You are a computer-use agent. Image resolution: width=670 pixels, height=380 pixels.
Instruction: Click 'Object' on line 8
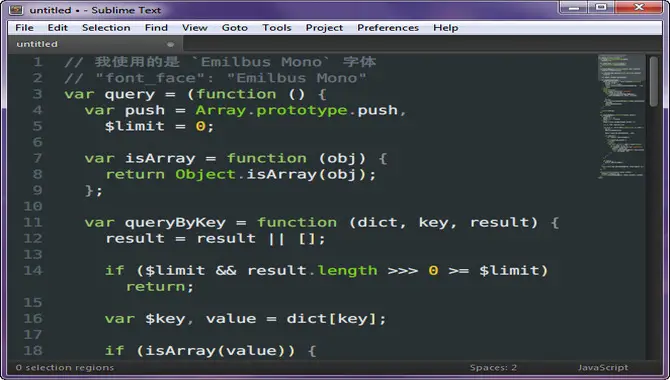click(x=205, y=174)
